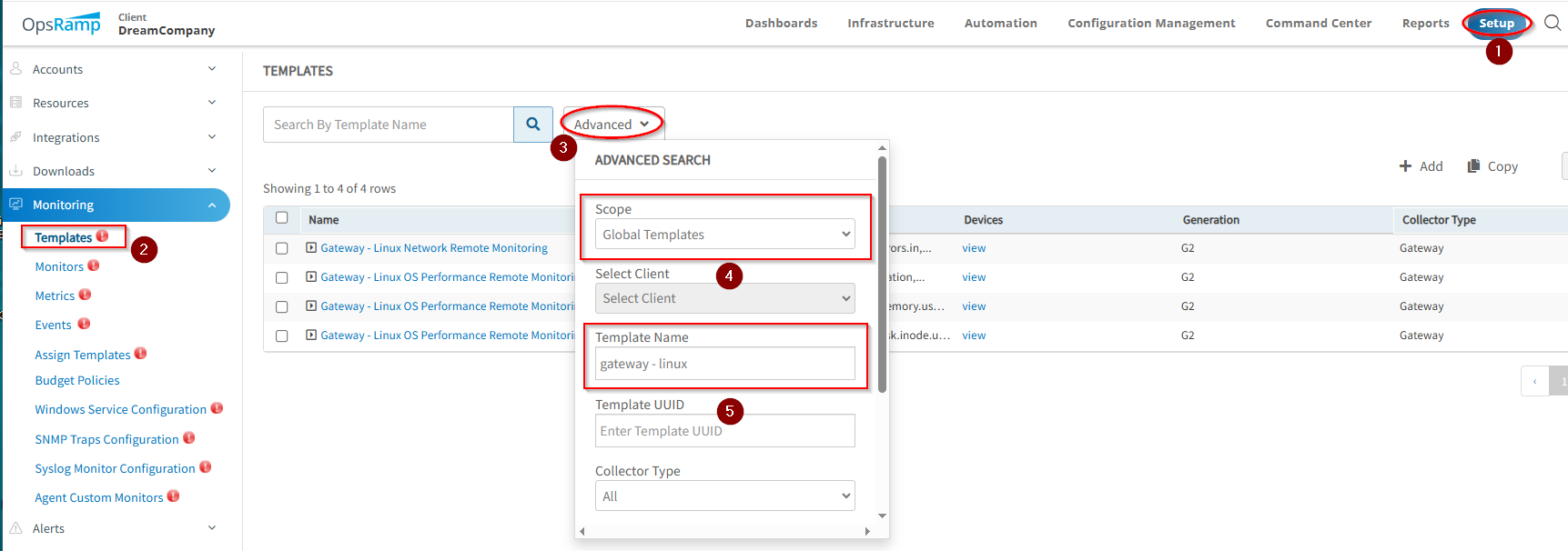Click the Accounts person icon
Viewport: 1568px width, 551px height.
tap(15, 68)
